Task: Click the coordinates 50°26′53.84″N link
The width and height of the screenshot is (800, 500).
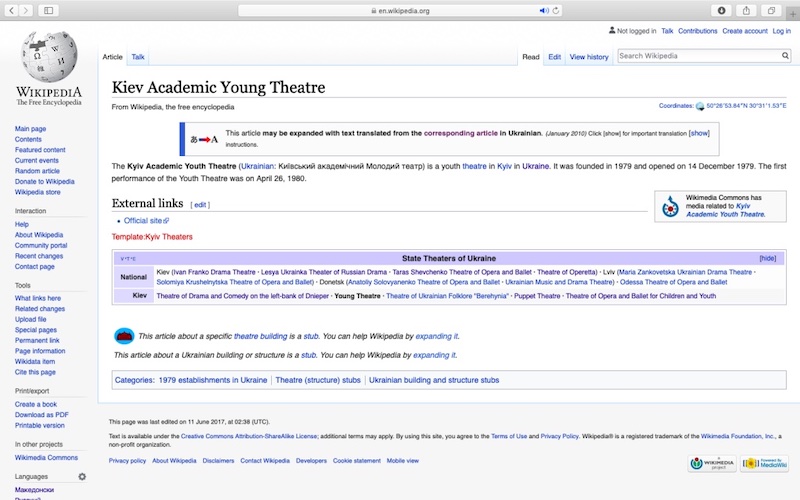Action: pyautogui.click(x=746, y=106)
